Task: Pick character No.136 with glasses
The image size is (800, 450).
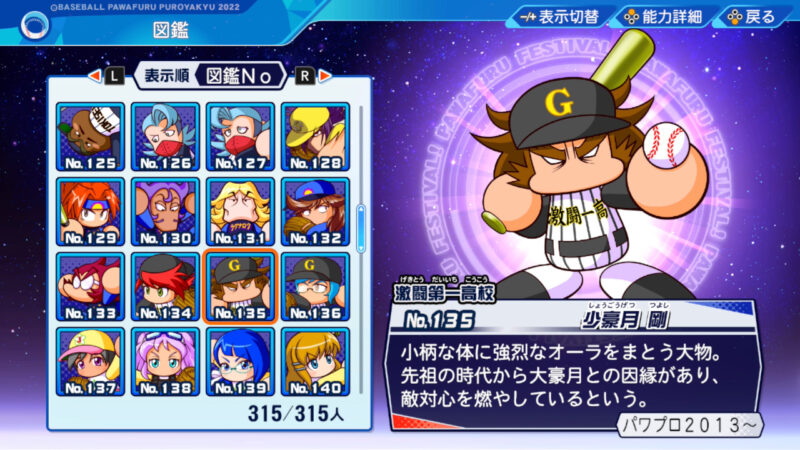Action: 315,287
